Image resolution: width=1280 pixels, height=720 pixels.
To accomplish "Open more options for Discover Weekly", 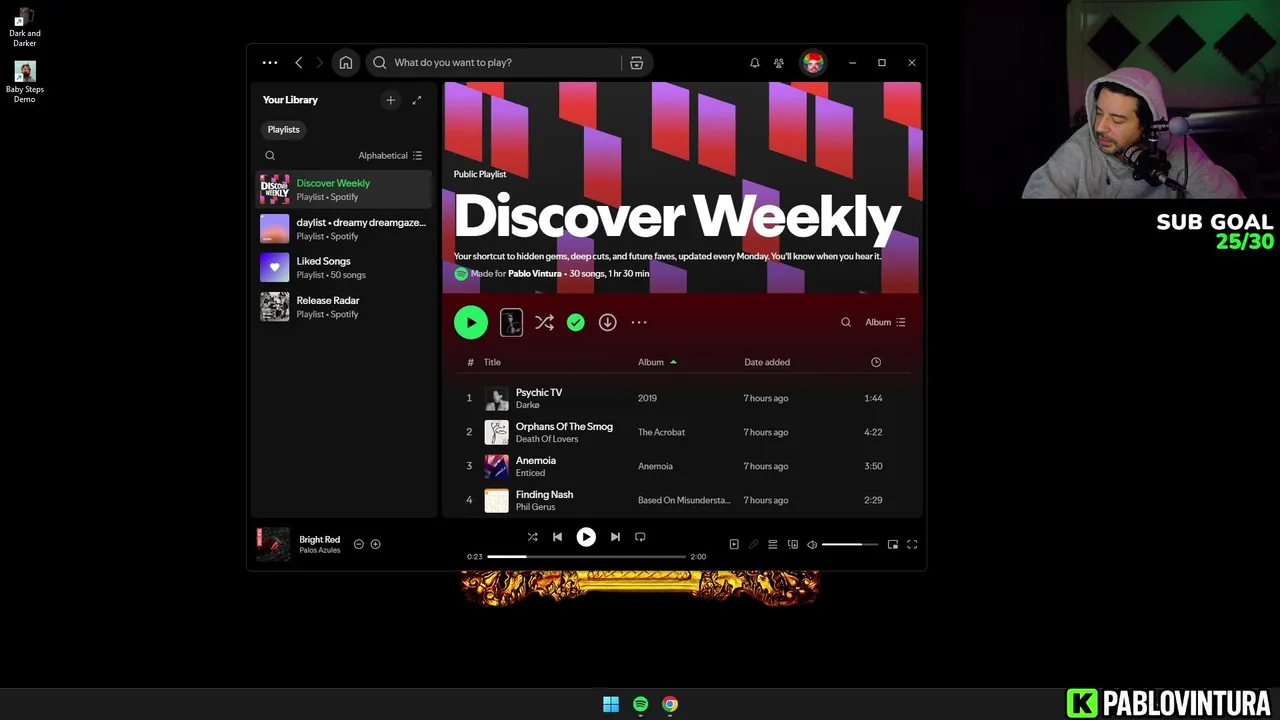I will (639, 322).
